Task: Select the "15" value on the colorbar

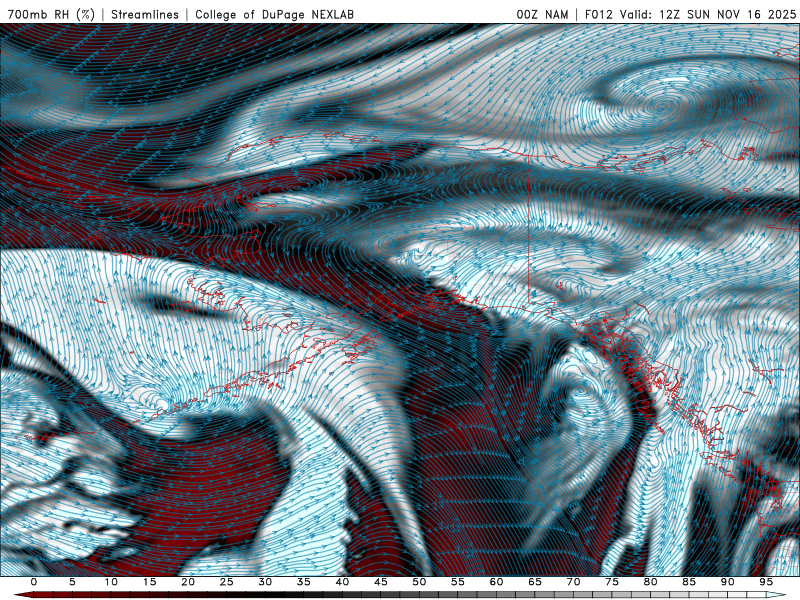Action: click(149, 582)
